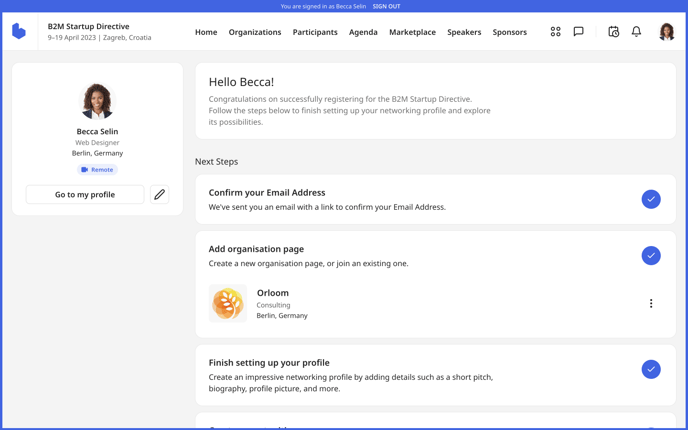Open the Marketplace menu item
Viewport: 688px width, 430px height.
[412, 32]
